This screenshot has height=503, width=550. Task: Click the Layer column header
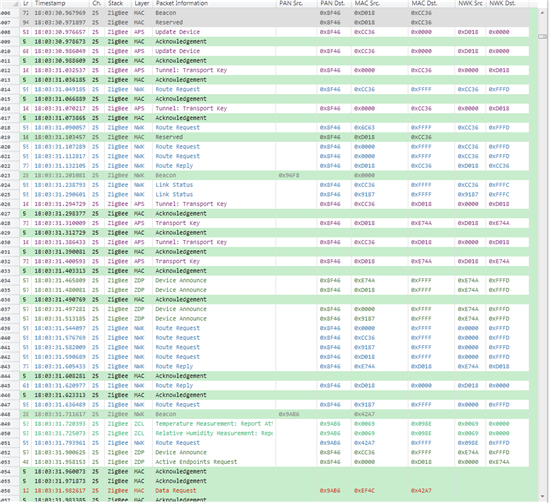coord(142,4)
